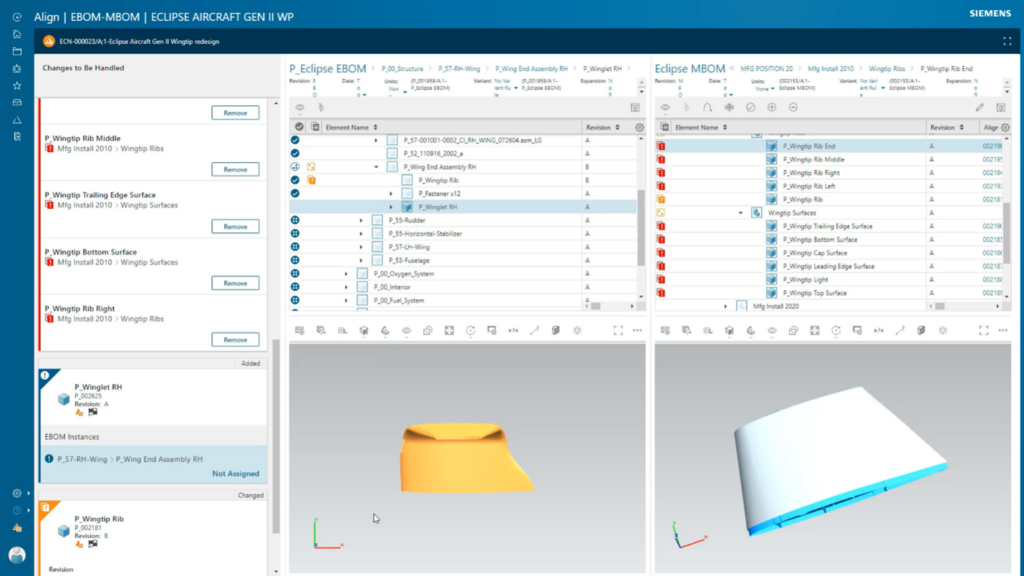Collapse the P_Wing End Assembly RH node
1024x576 pixels.
pos(376,167)
